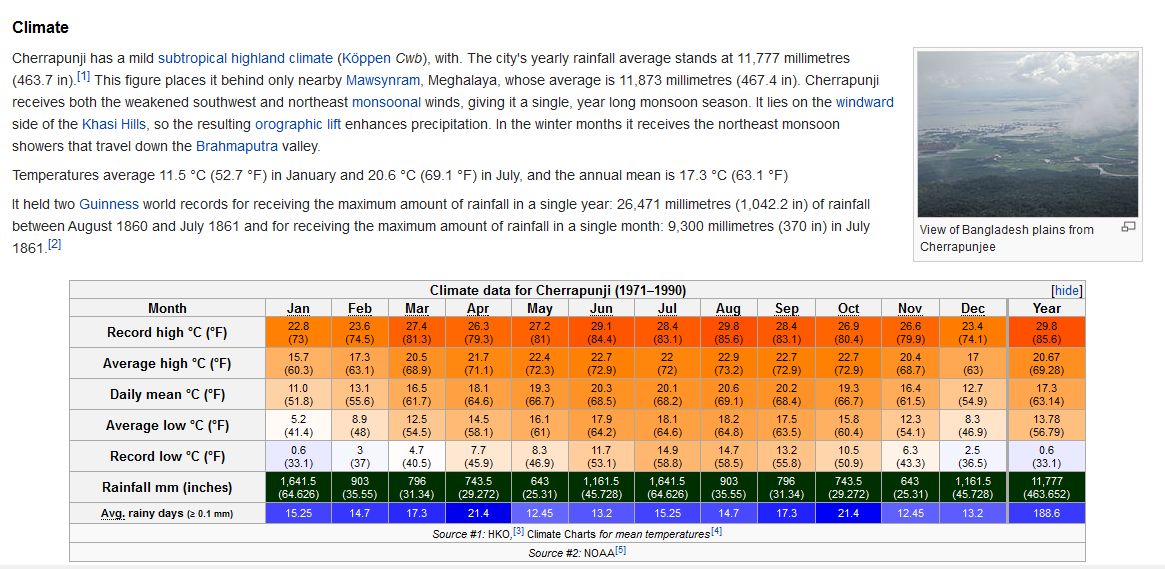Click the December record low cell 2.5
This screenshot has width=1165, height=569.
click(973, 456)
